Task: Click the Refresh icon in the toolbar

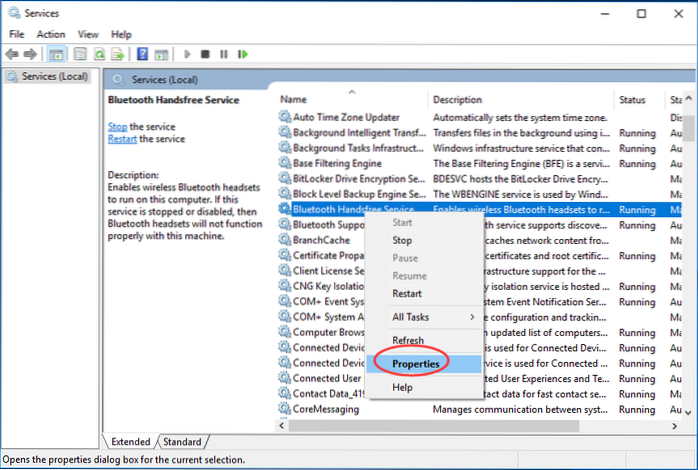Action: click(x=100, y=54)
